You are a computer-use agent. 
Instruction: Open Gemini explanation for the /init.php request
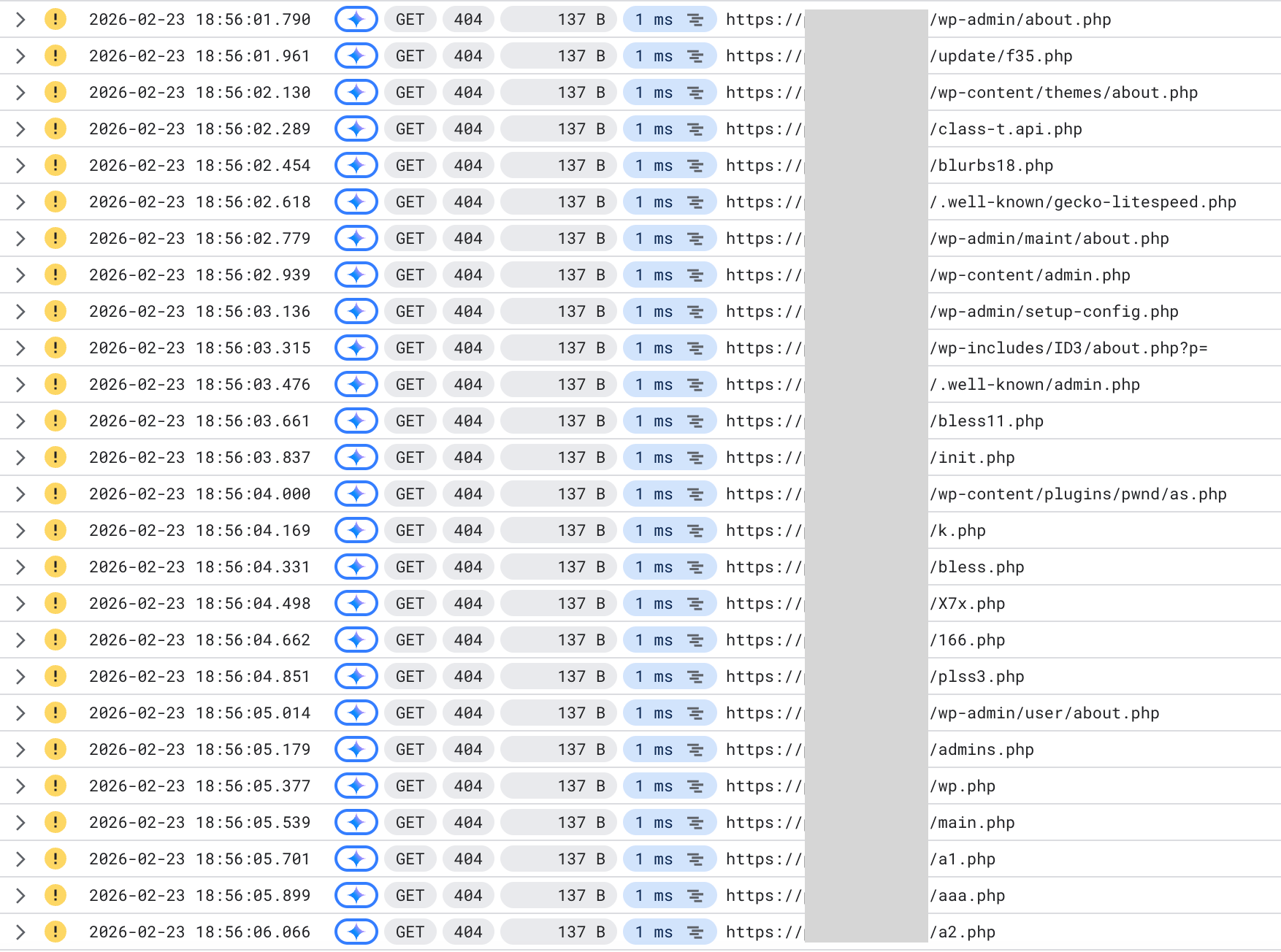pyautogui.click(x=356, y=457)
